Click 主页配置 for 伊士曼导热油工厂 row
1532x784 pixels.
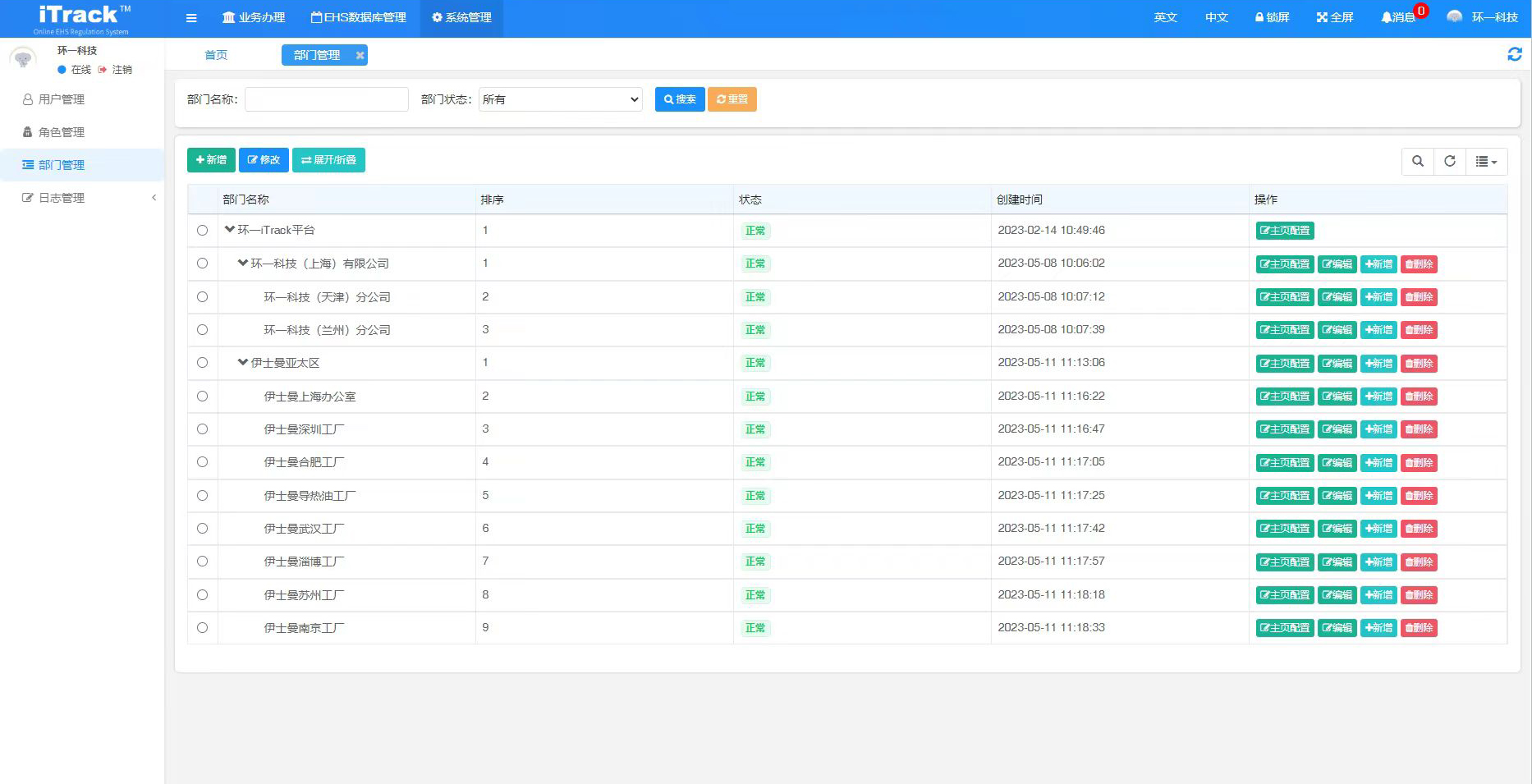(1285, 496)
